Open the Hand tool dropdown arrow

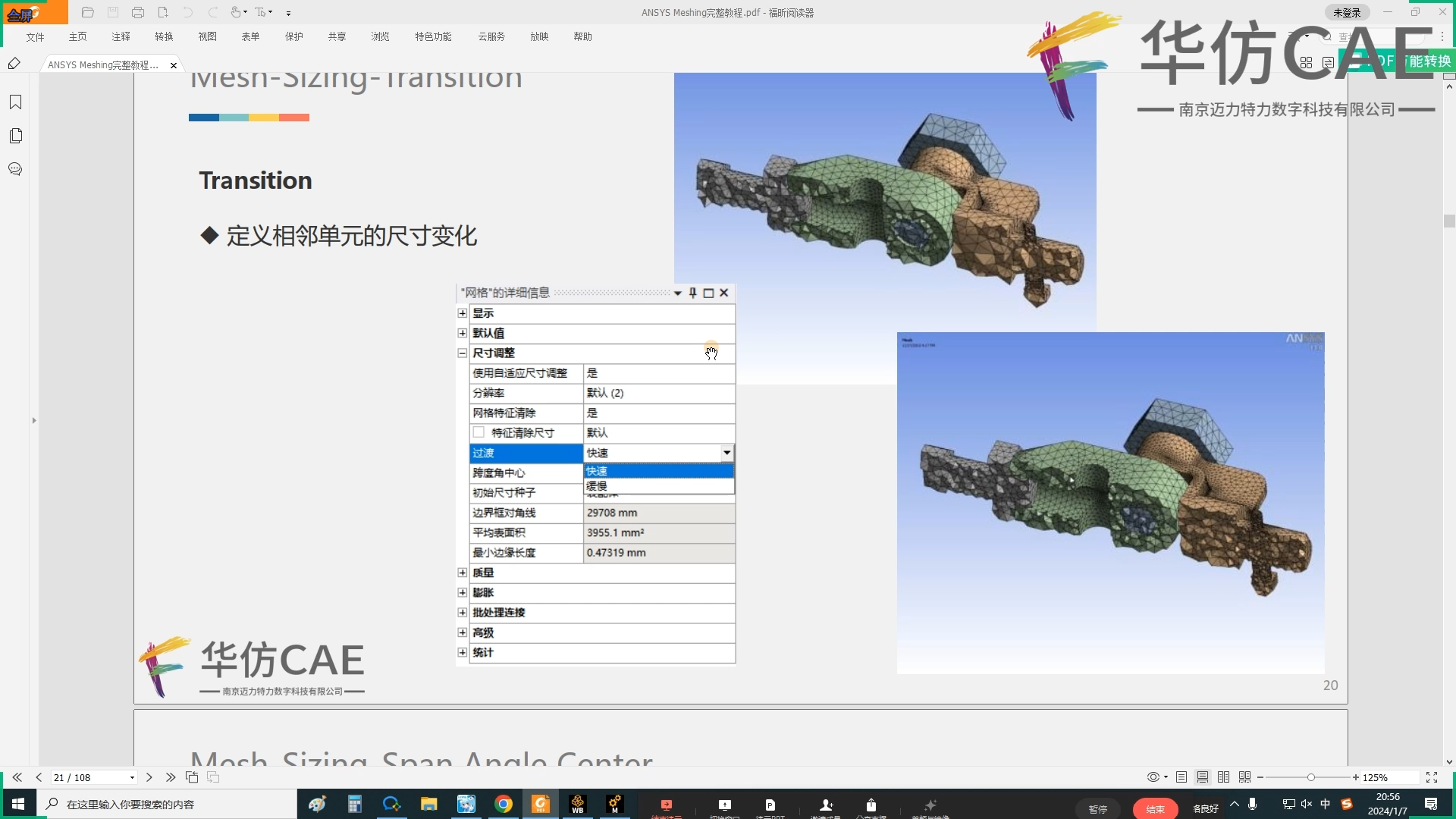pyautogui.click(x=245, y=12)
